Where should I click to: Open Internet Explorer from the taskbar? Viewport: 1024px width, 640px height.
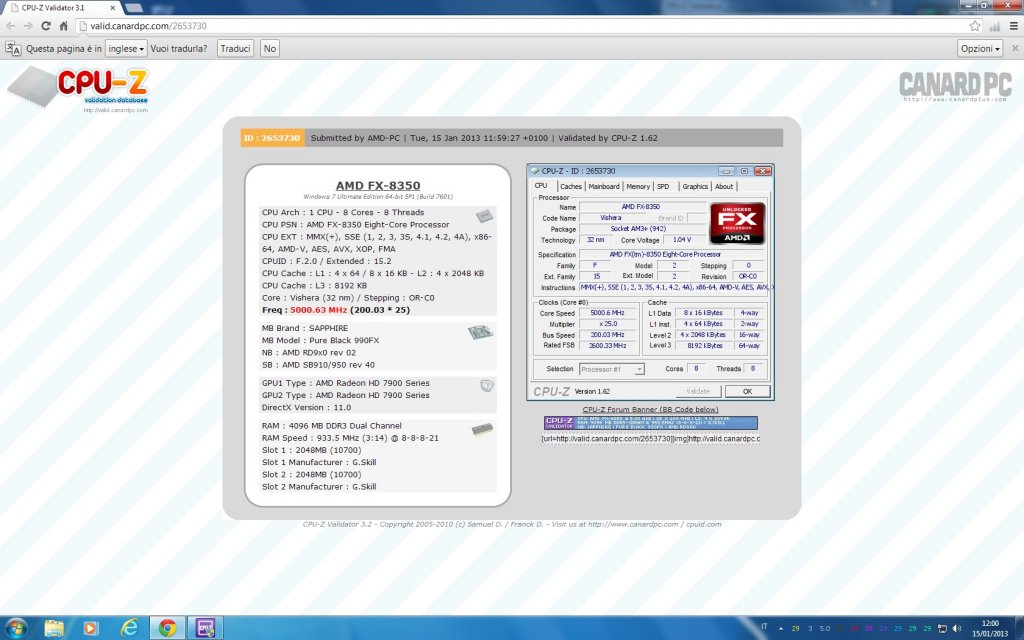[x=129, y=628]
